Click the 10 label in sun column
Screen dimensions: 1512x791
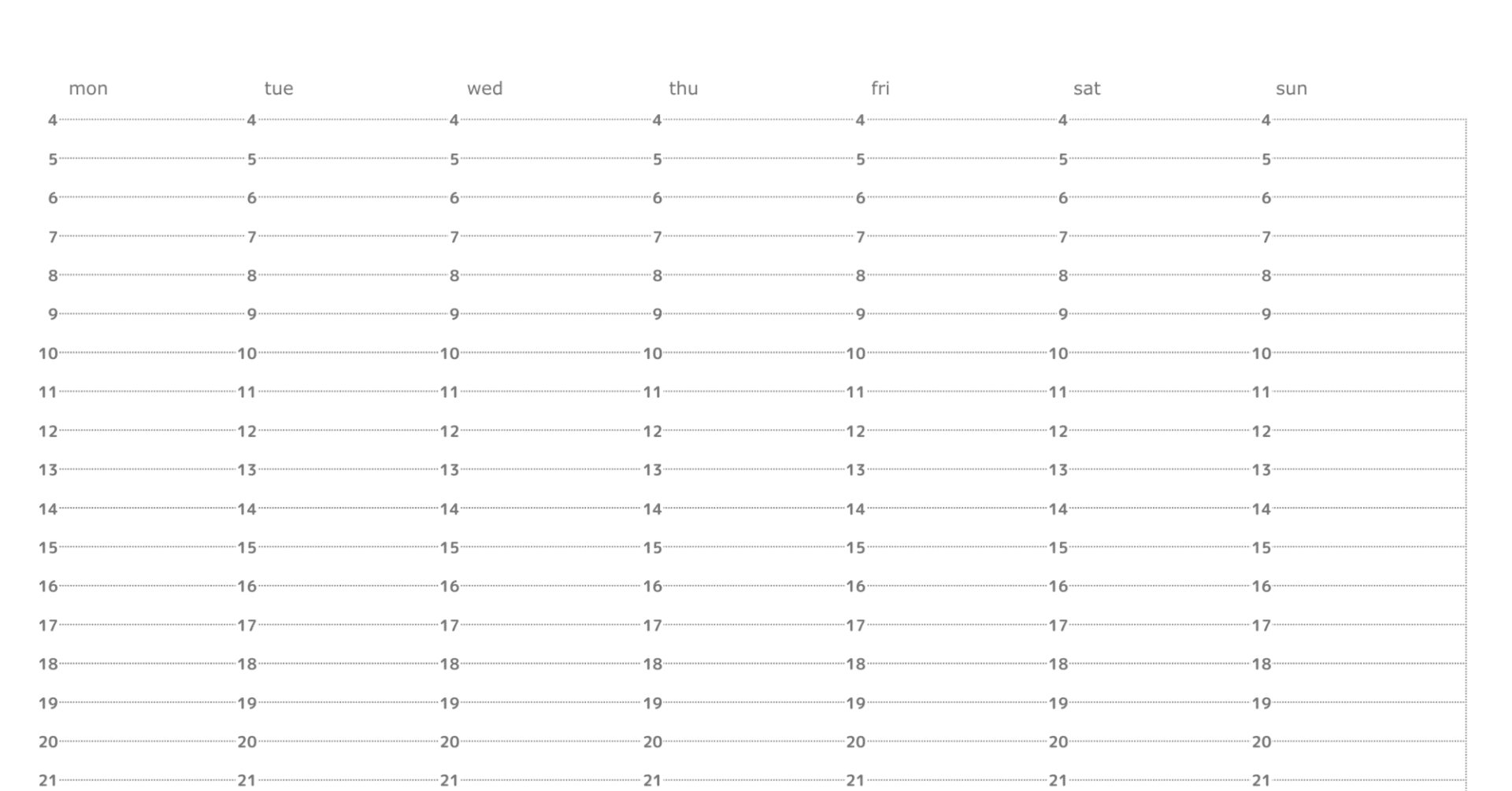point(1261,353)
